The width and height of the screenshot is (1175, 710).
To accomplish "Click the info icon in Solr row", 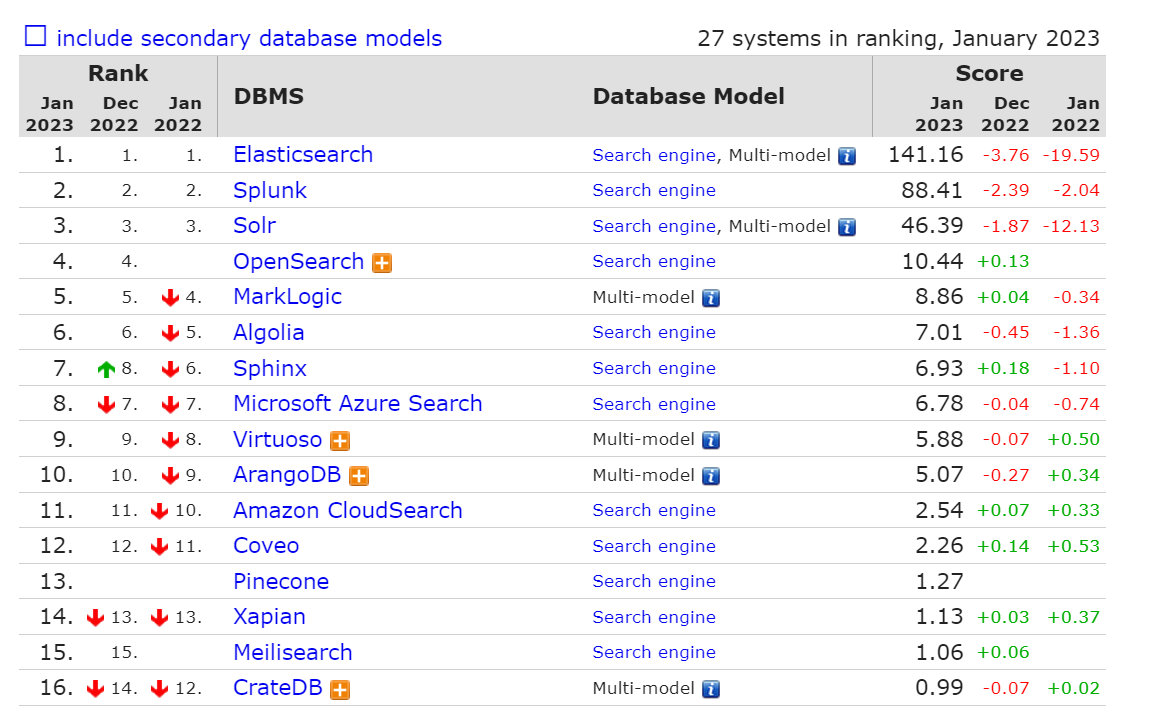I will point(847,227).
